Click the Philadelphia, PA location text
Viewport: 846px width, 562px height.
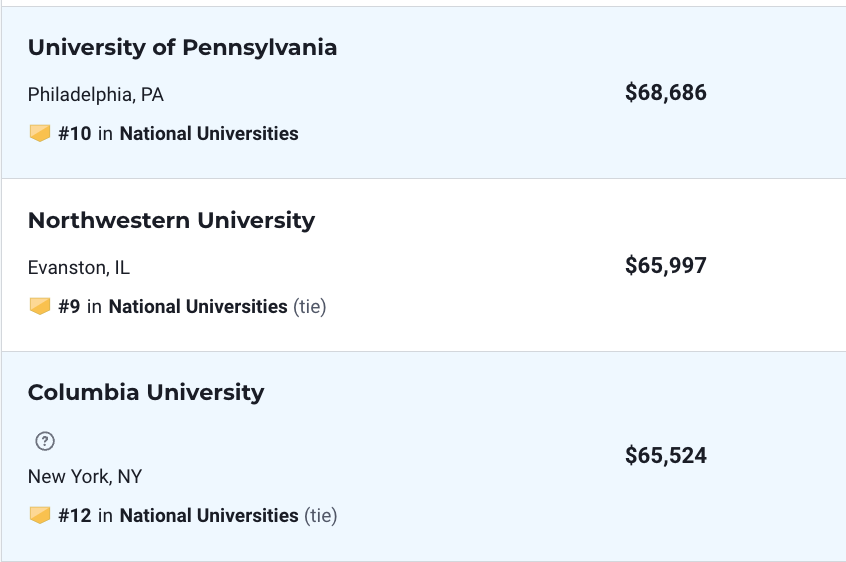coord(95,95)
